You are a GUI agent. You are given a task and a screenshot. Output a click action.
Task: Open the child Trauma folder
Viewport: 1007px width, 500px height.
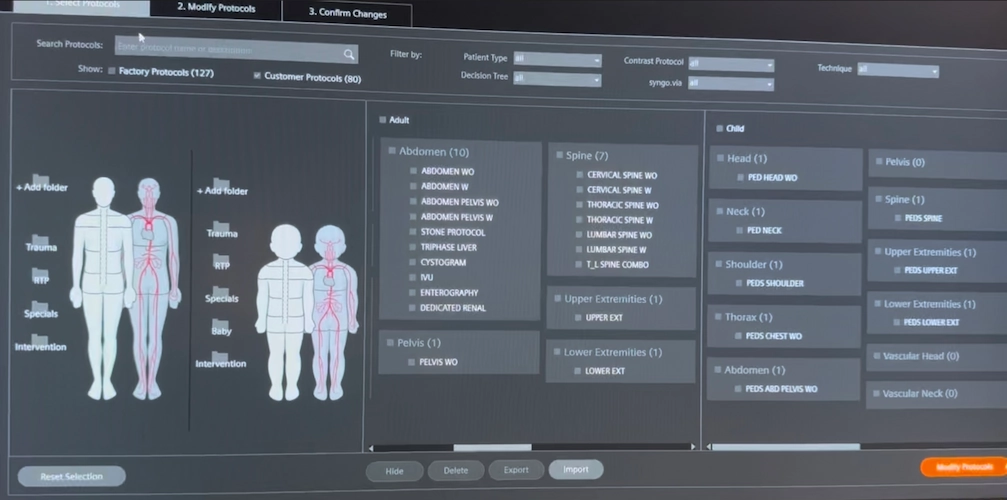pyautogui.click(x=222, y=229)
